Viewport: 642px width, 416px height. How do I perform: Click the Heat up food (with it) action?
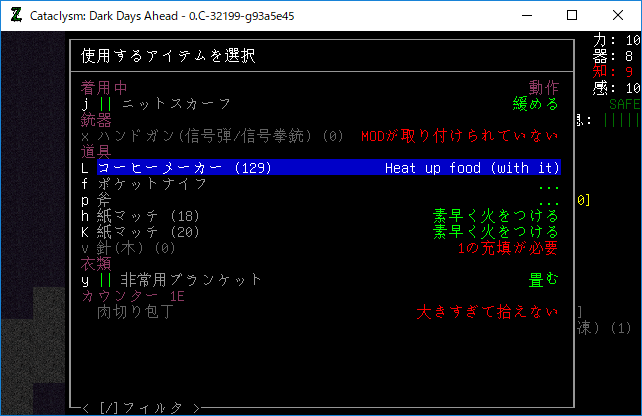click(x=472, y=168)
